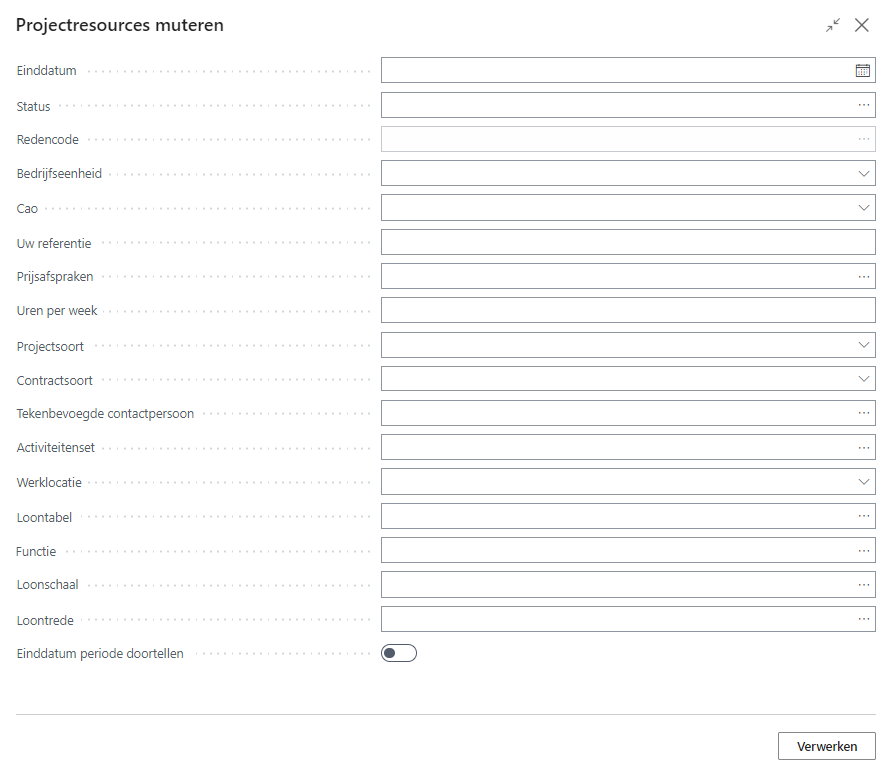Expand the Projectsoort dropdown arrow
The width and height of the screenshot is (892, 772).
click(x=864, y=345)
